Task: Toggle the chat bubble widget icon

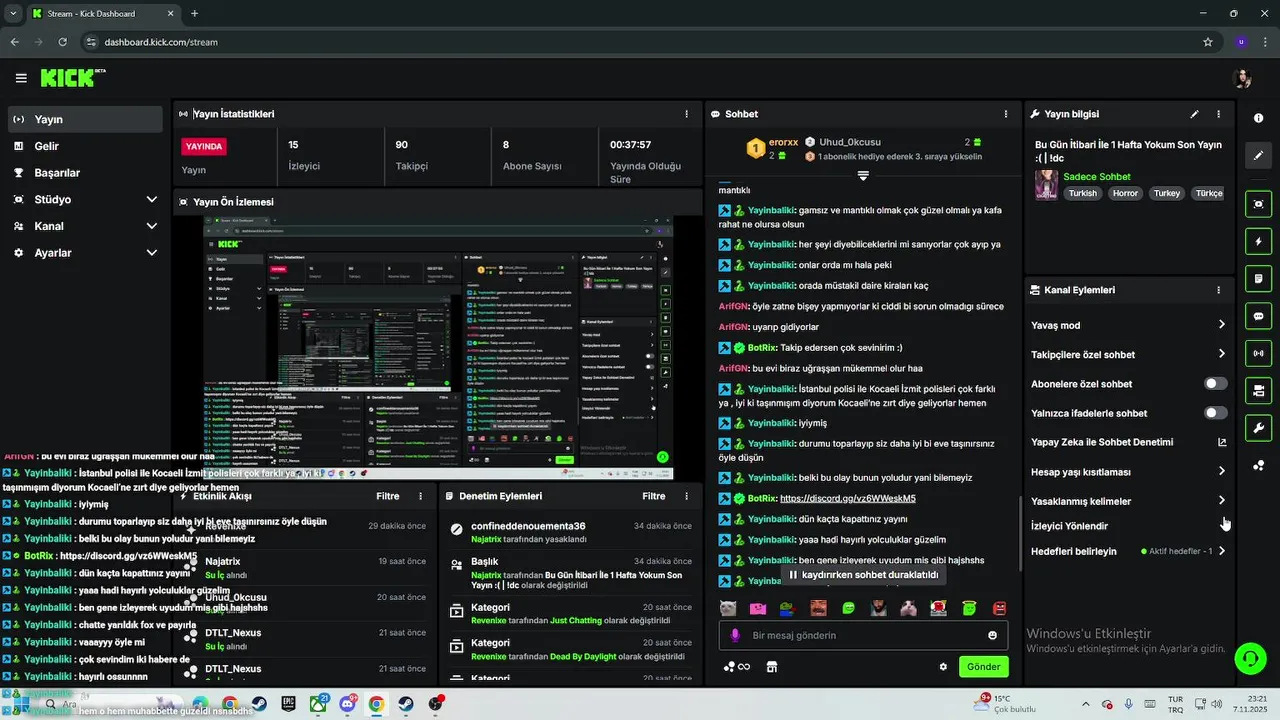Action: tap(1258, 316)
